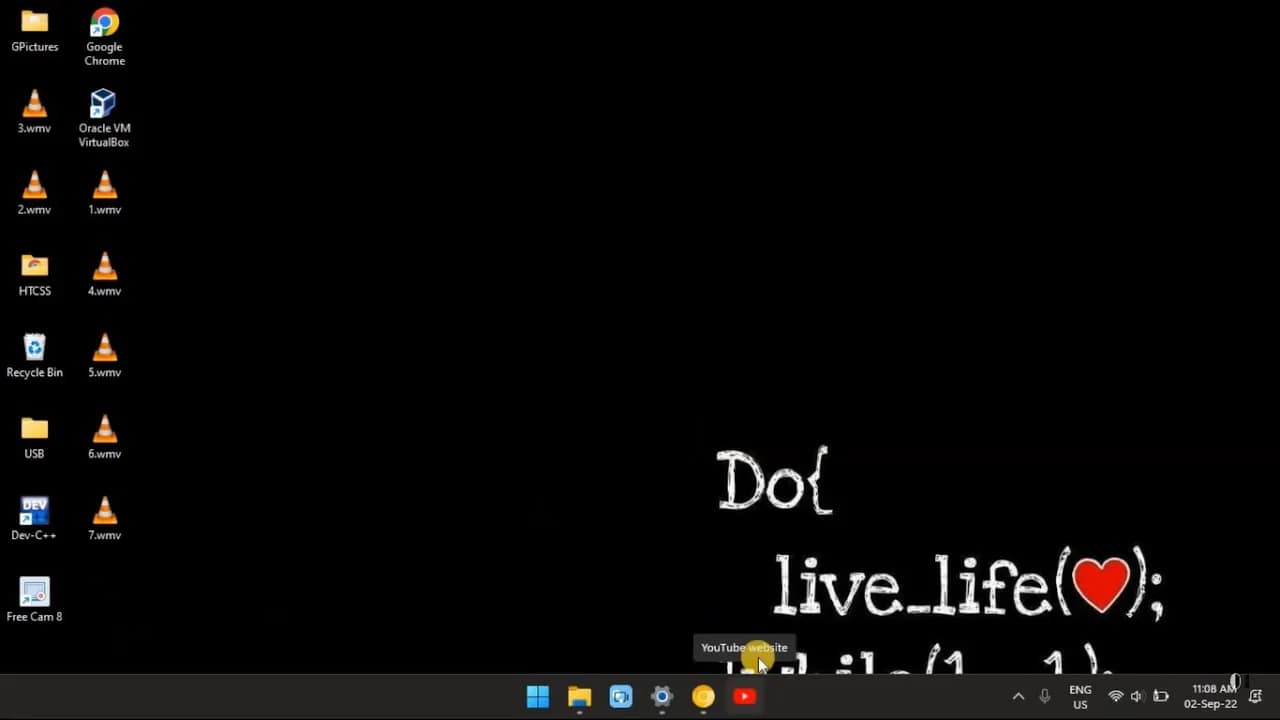Play the 1.wmv video file
The height and width of the screenshot is (720, 1280).
tap(104, 184)
